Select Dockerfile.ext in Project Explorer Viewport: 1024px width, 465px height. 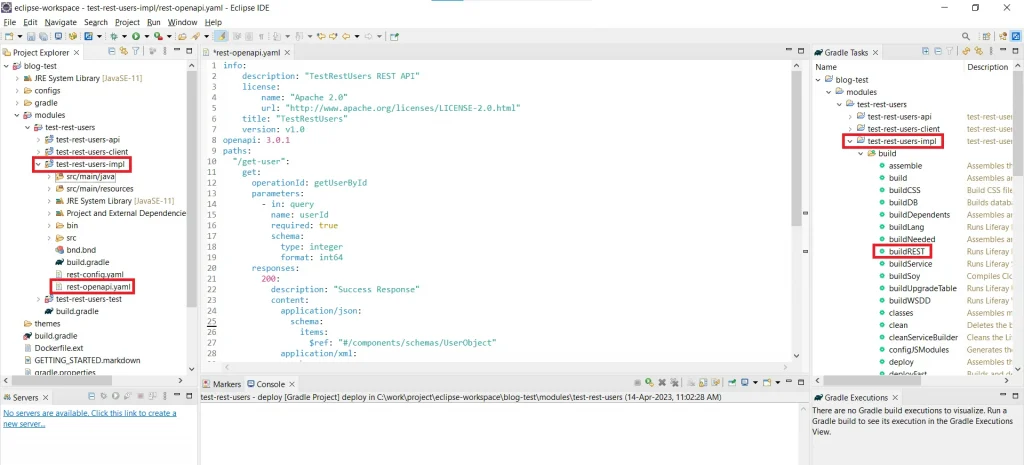pyautogui.click(x=59, y=348)
